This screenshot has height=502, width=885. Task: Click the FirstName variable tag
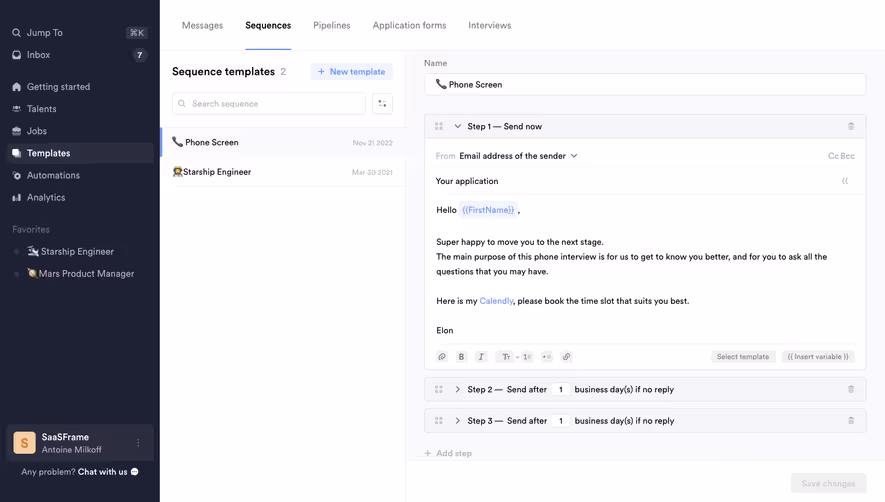tap(488, 210)
